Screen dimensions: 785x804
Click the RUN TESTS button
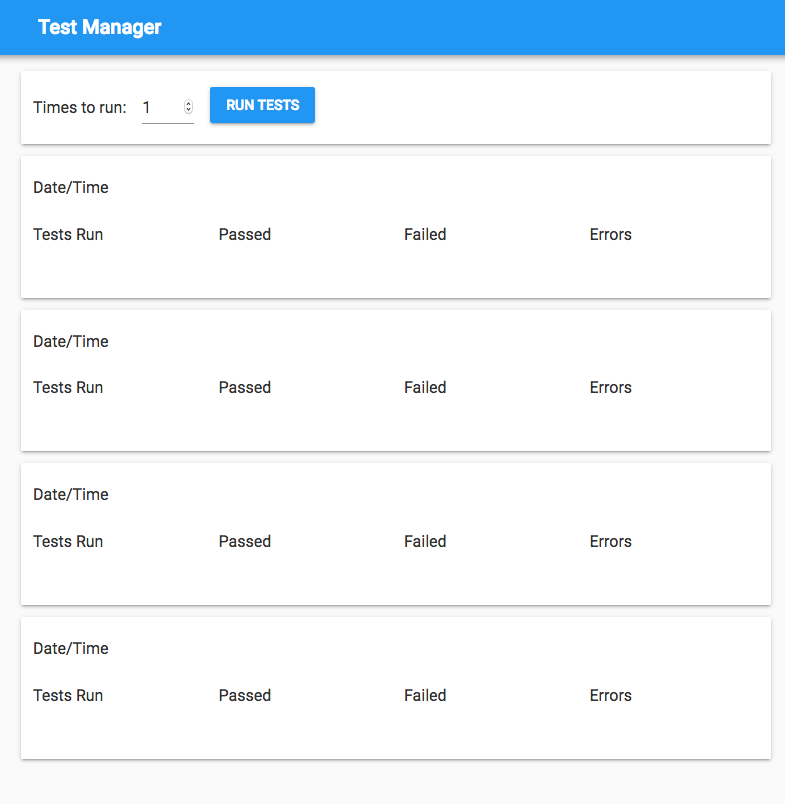262,105
